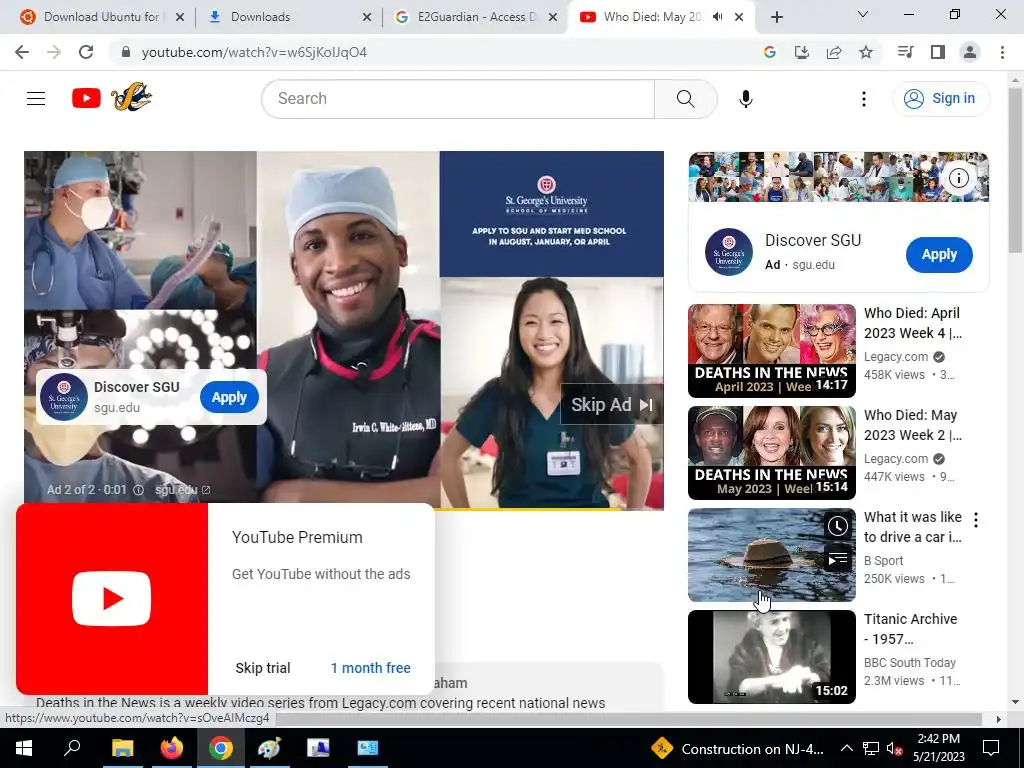Go back in Chrome

[22, 52]
